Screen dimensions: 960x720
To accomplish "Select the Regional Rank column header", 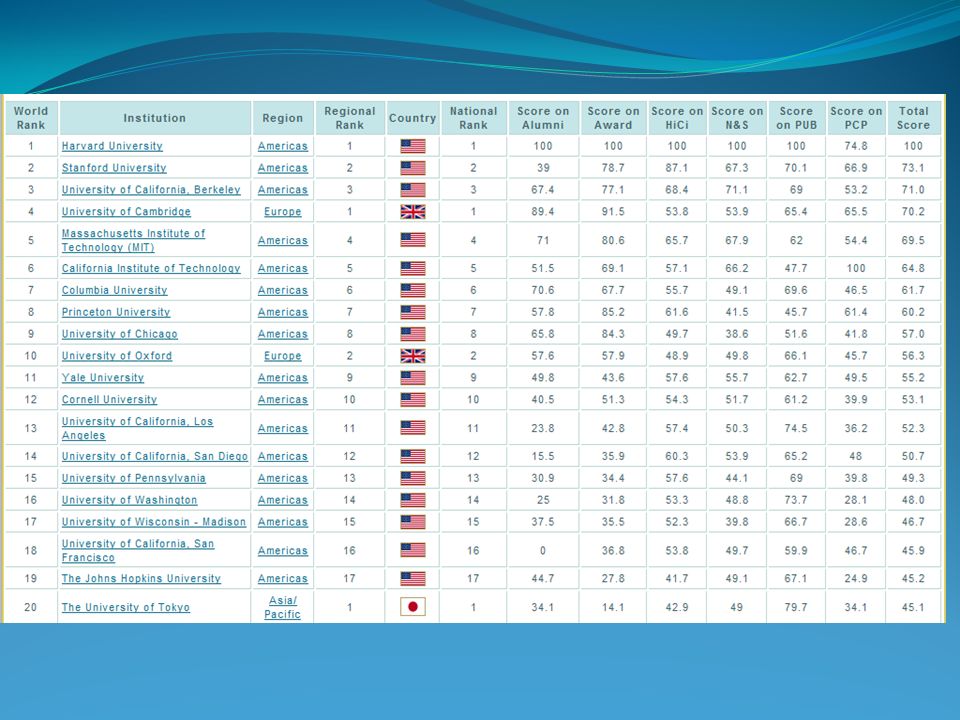I will click(350, 118).
